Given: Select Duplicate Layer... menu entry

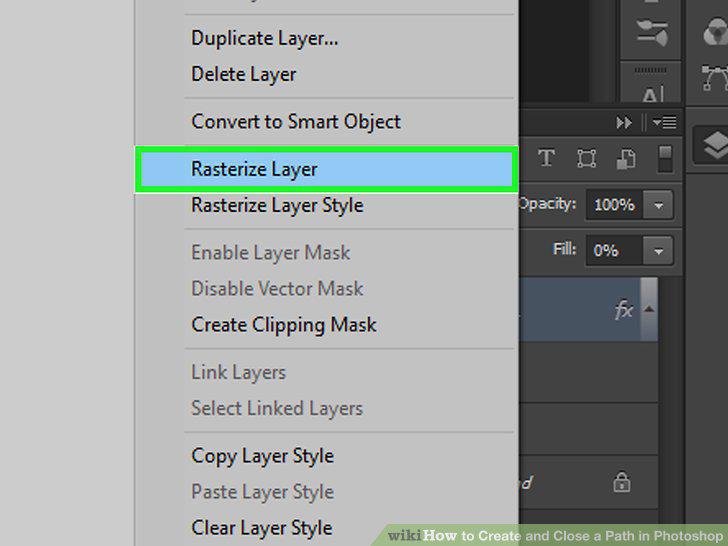Looking at the screenshot, I should coord(265,38).
